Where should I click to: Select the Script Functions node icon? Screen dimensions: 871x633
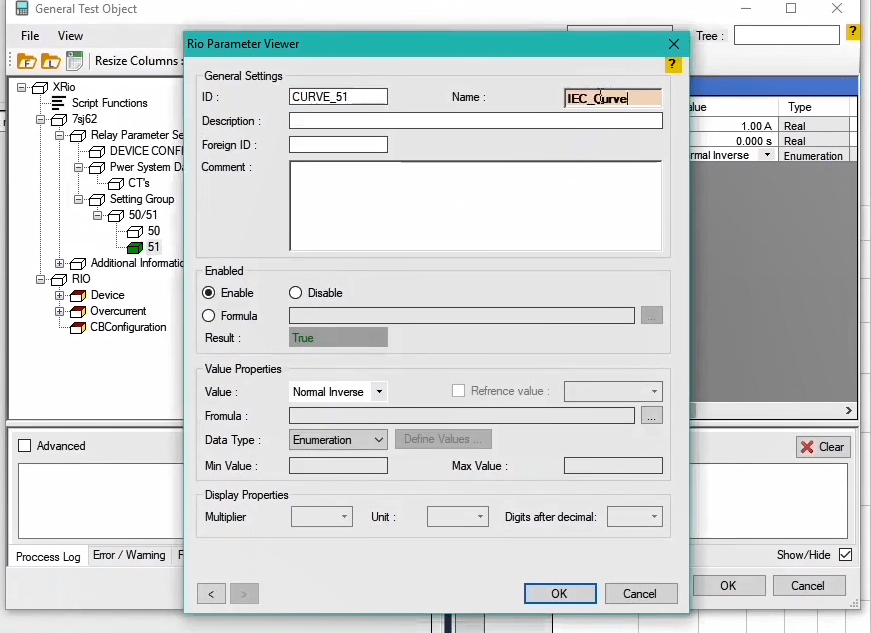coord(58,103)
